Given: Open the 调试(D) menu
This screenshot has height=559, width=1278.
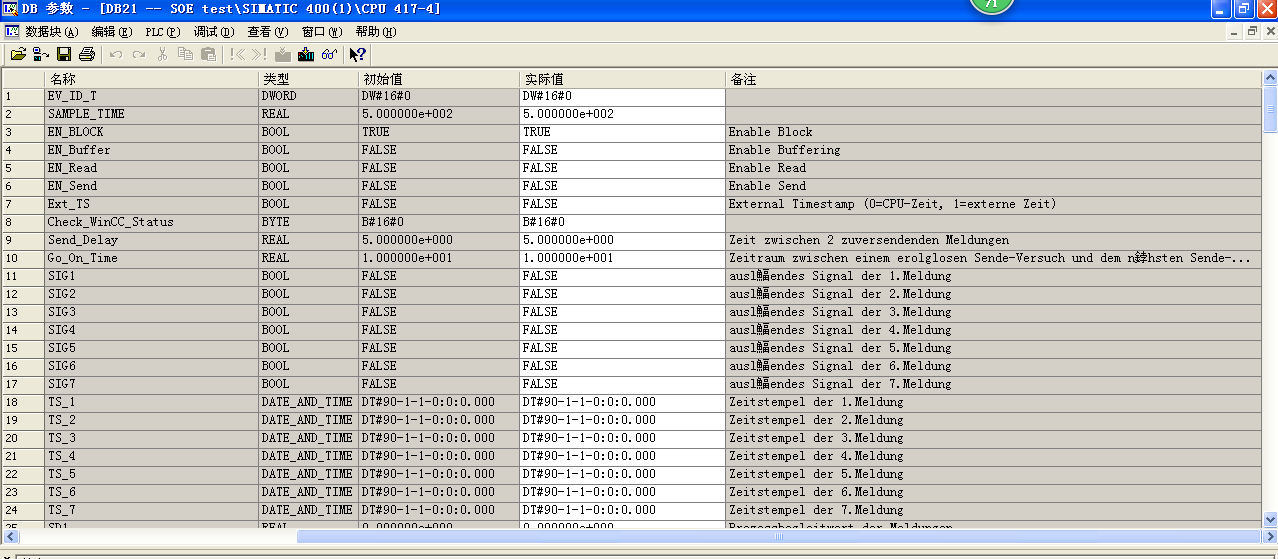Looking at the screenshot, I should point(214,32).
